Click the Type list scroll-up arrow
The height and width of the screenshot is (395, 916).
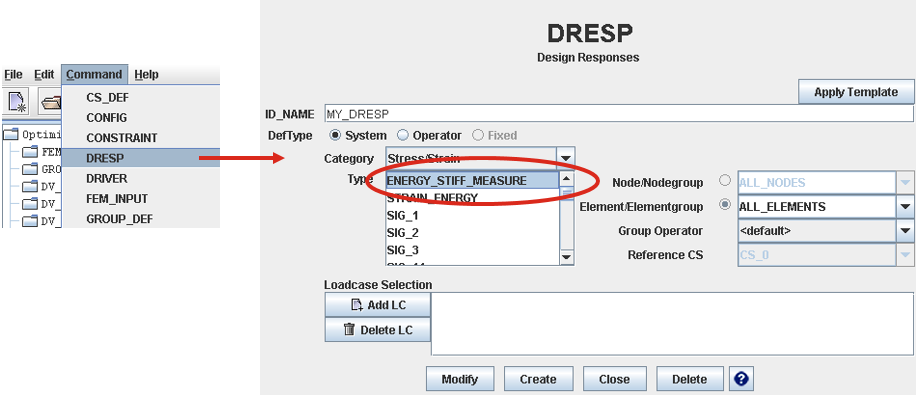point(567,178)
